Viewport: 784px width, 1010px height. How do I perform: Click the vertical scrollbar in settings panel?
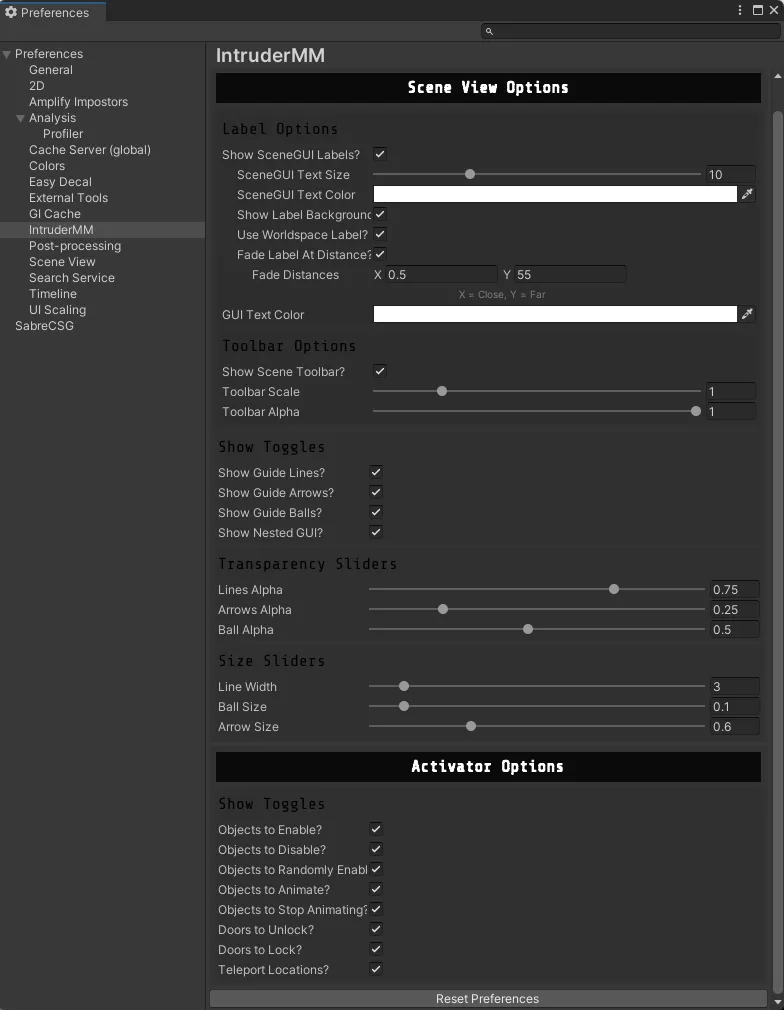coord(777,553)
